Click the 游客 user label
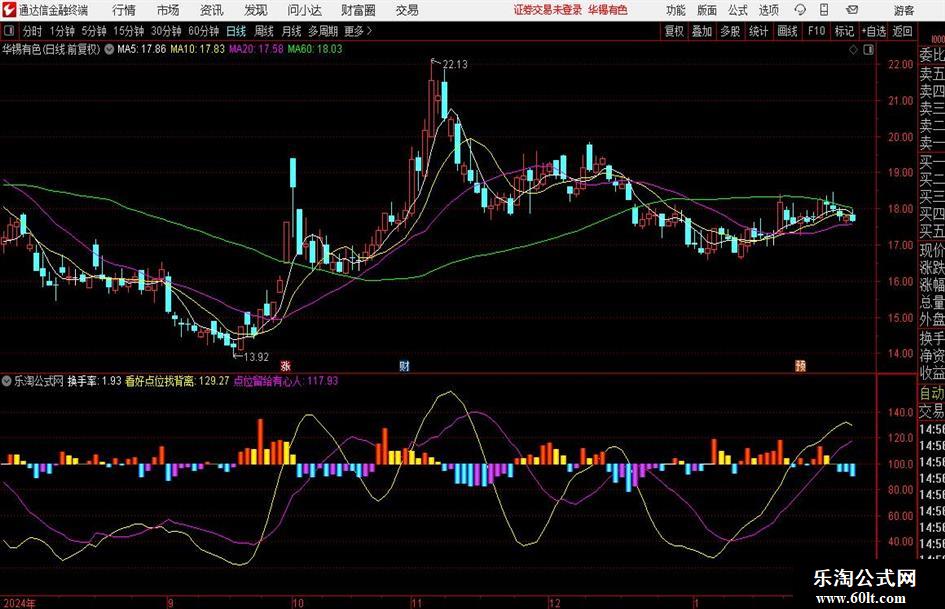945x609 pixels. pos(903,10)
